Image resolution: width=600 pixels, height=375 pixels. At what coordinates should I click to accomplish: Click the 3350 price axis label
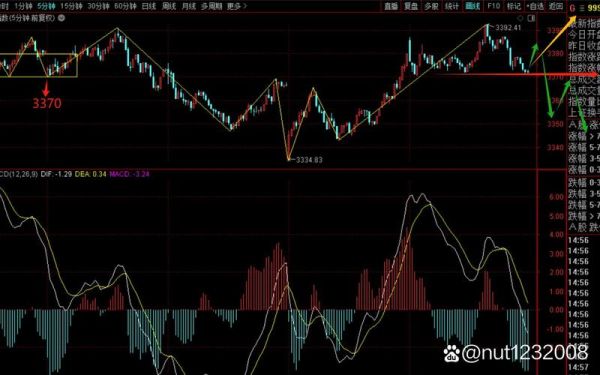555,124
